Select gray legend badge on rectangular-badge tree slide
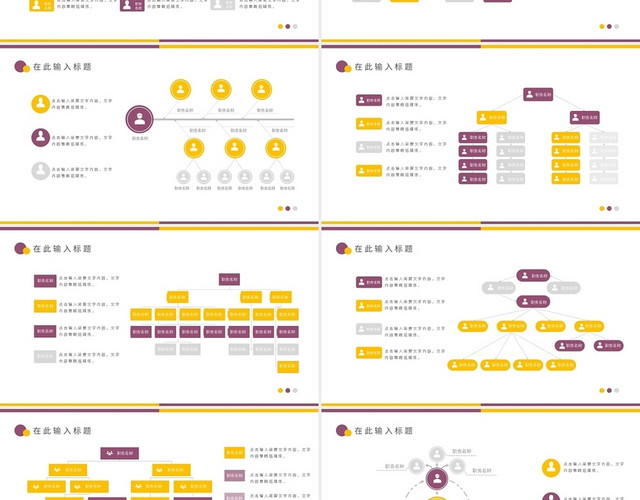The height and width of the screenshot is (500, 640). point(369,147)
